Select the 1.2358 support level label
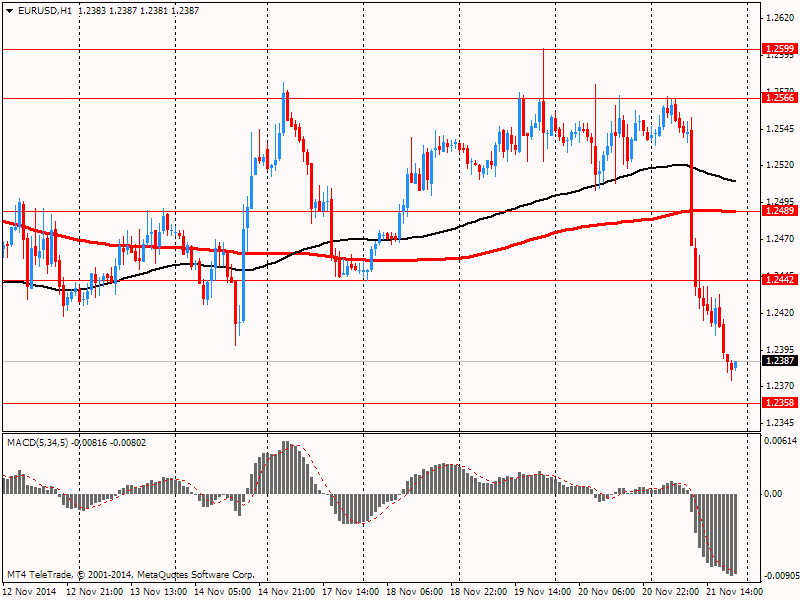 tap(779, 402)
